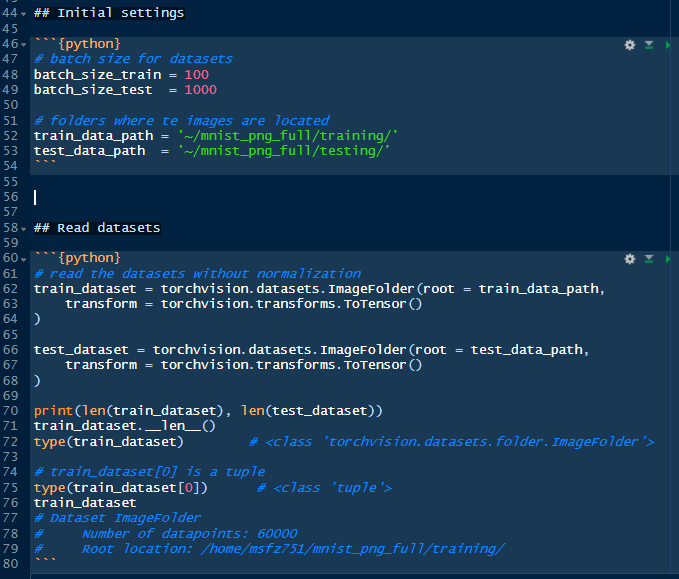Viewport: 679px width, 579px height.
Task: Click the testing path string on line 53
Action: point(283,151)
